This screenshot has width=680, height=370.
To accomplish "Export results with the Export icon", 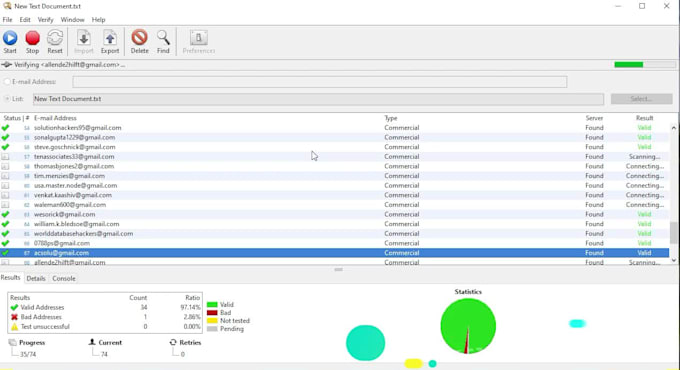I will pyautogui.click(x=110, y=38).
